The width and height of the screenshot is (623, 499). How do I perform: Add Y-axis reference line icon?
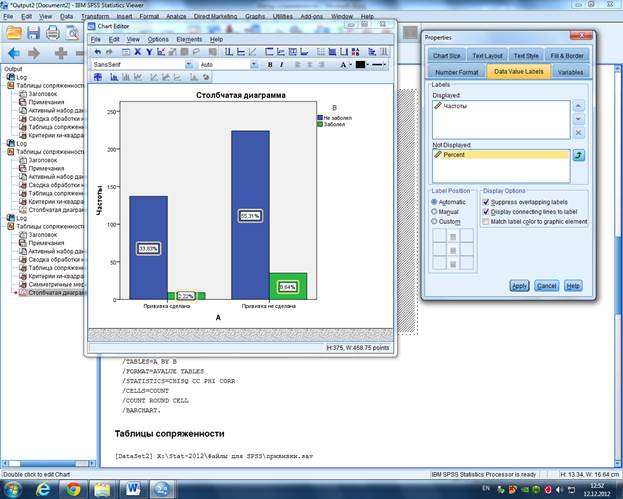241,52
